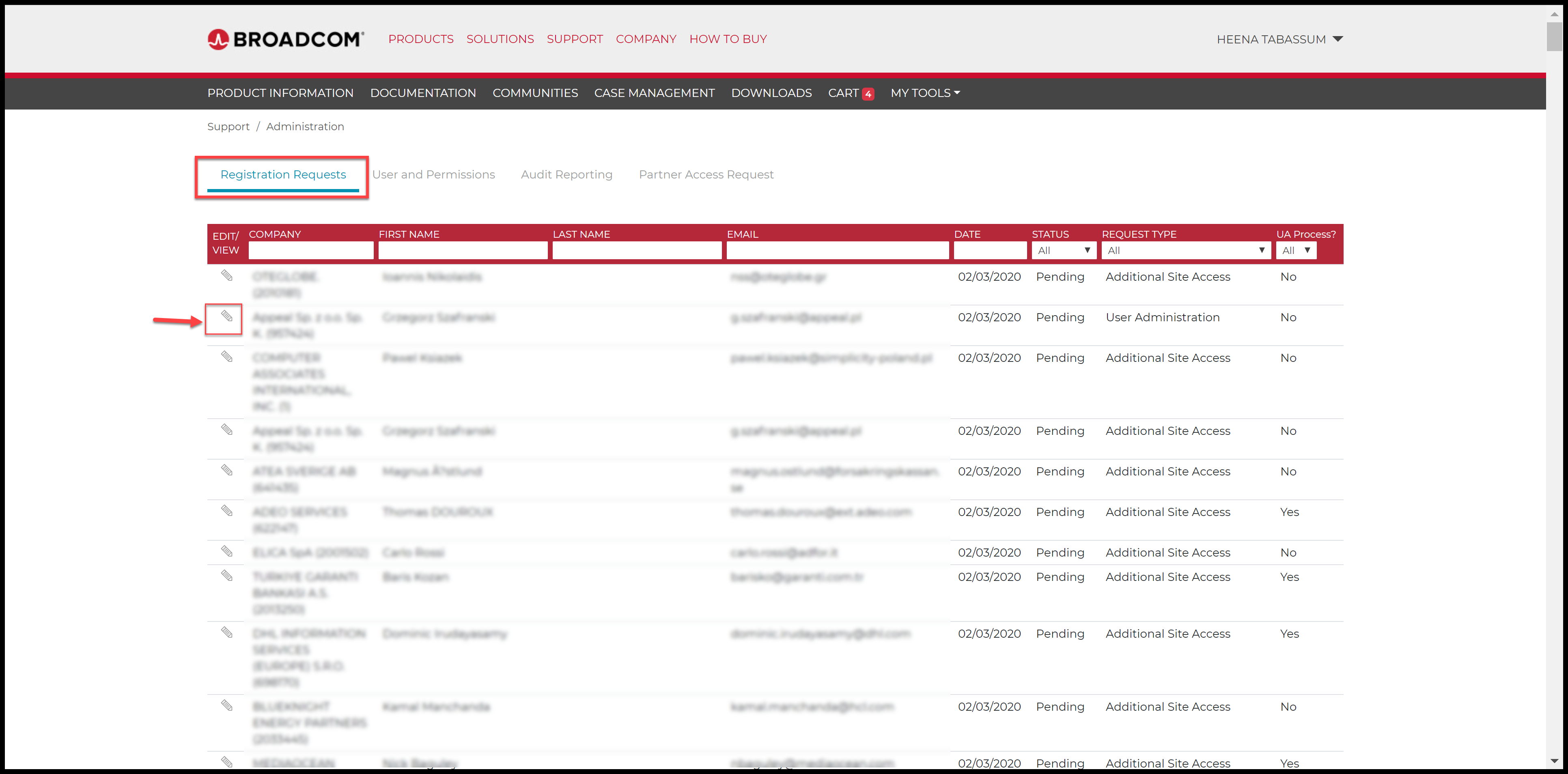Expand the MY TOOLS menu

coord(924,93)
